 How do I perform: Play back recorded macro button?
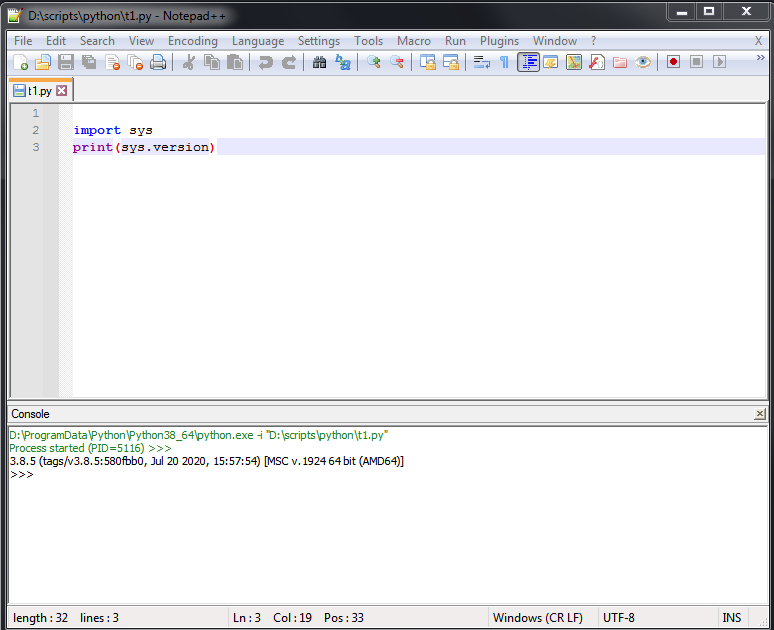(720, 62)
